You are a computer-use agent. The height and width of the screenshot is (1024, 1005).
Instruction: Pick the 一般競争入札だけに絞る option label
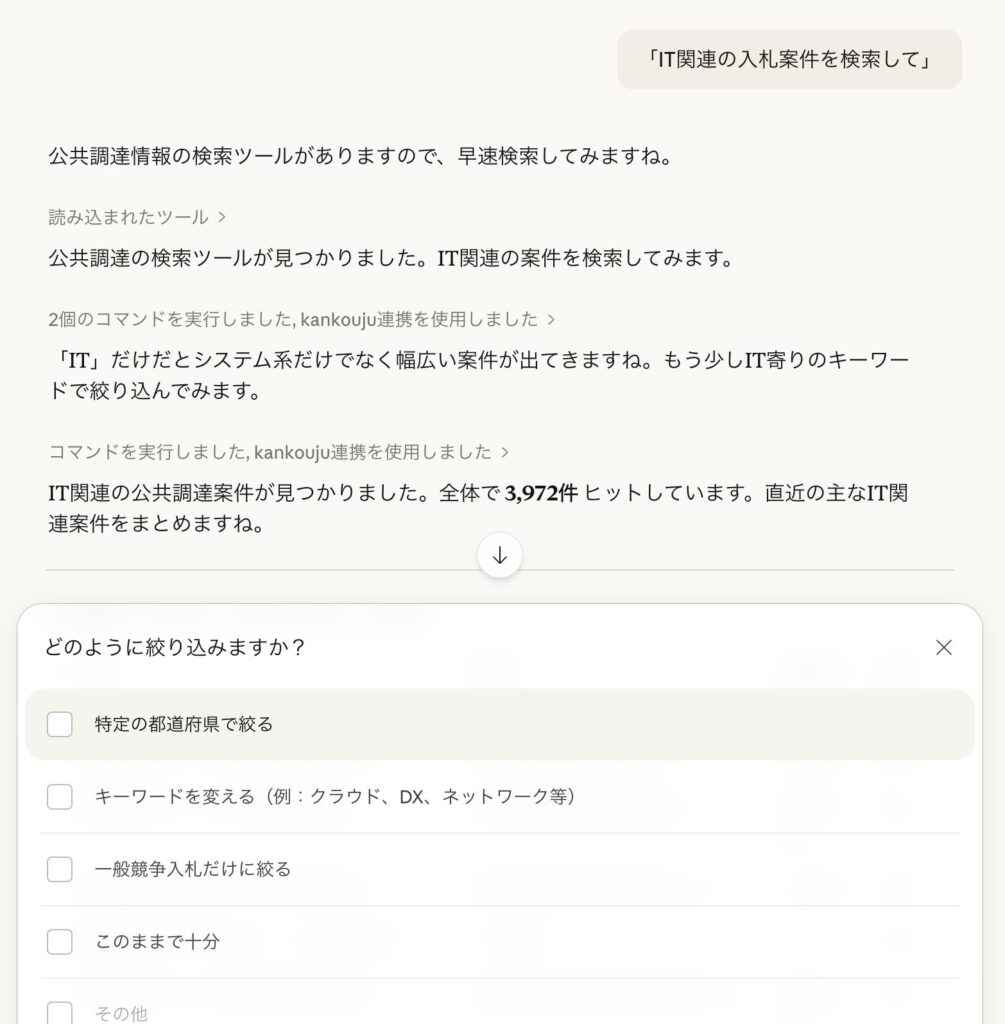pyautogui.click(x=193, y=870)
